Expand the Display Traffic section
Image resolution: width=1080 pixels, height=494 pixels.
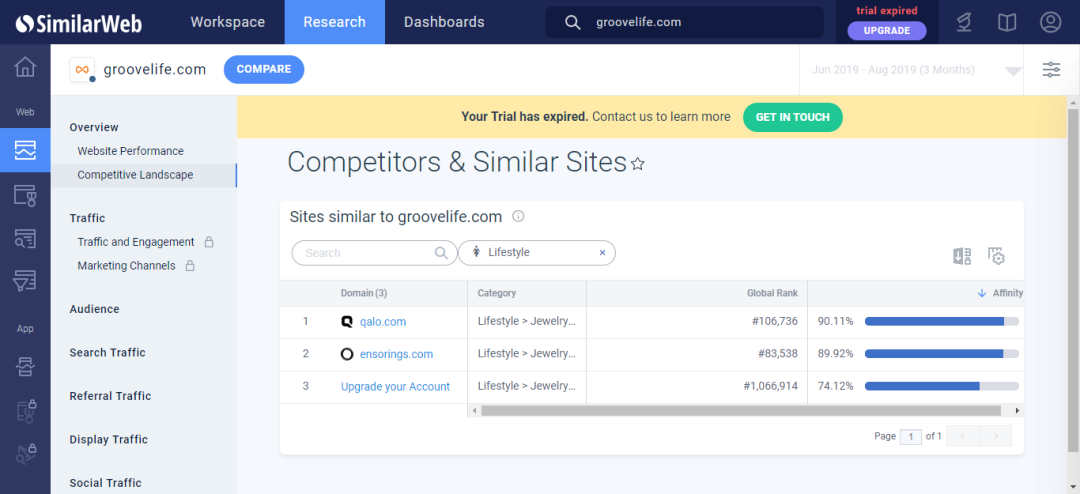point(109,440)
